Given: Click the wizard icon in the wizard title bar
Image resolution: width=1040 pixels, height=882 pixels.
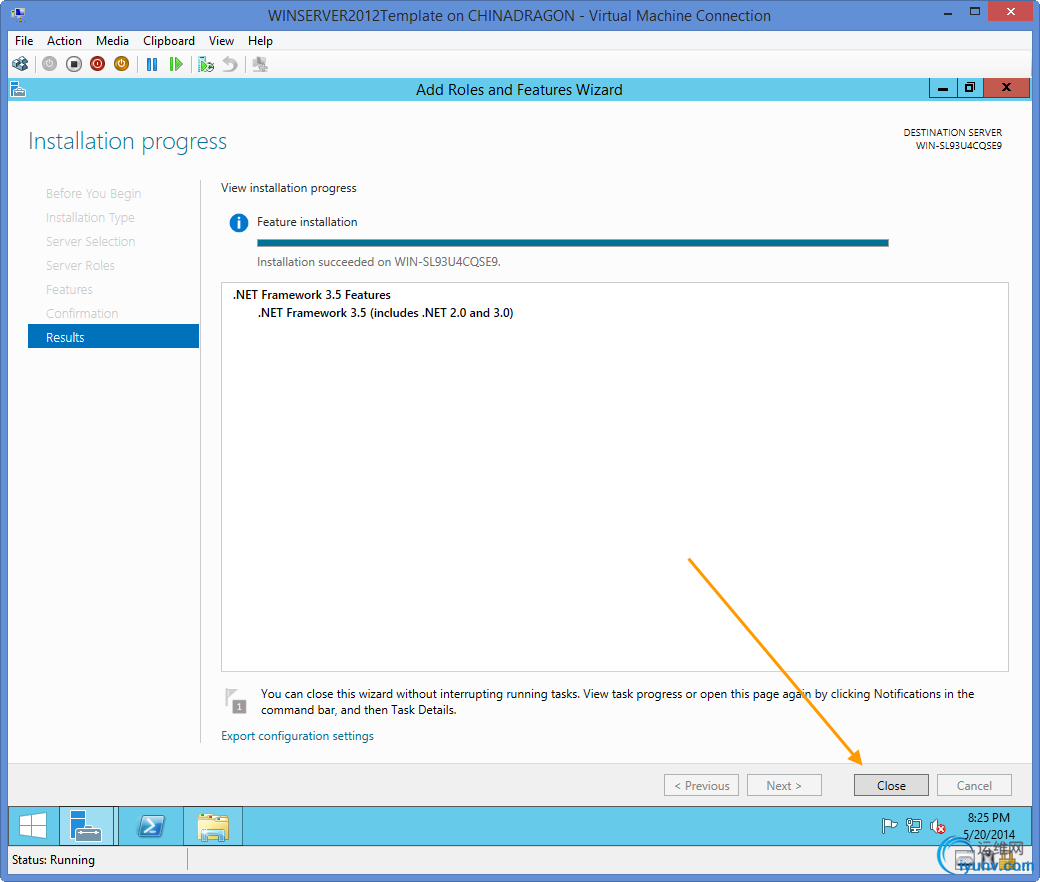Looking at the screenshot, I should pyautogui.click(x=19, y=90).
